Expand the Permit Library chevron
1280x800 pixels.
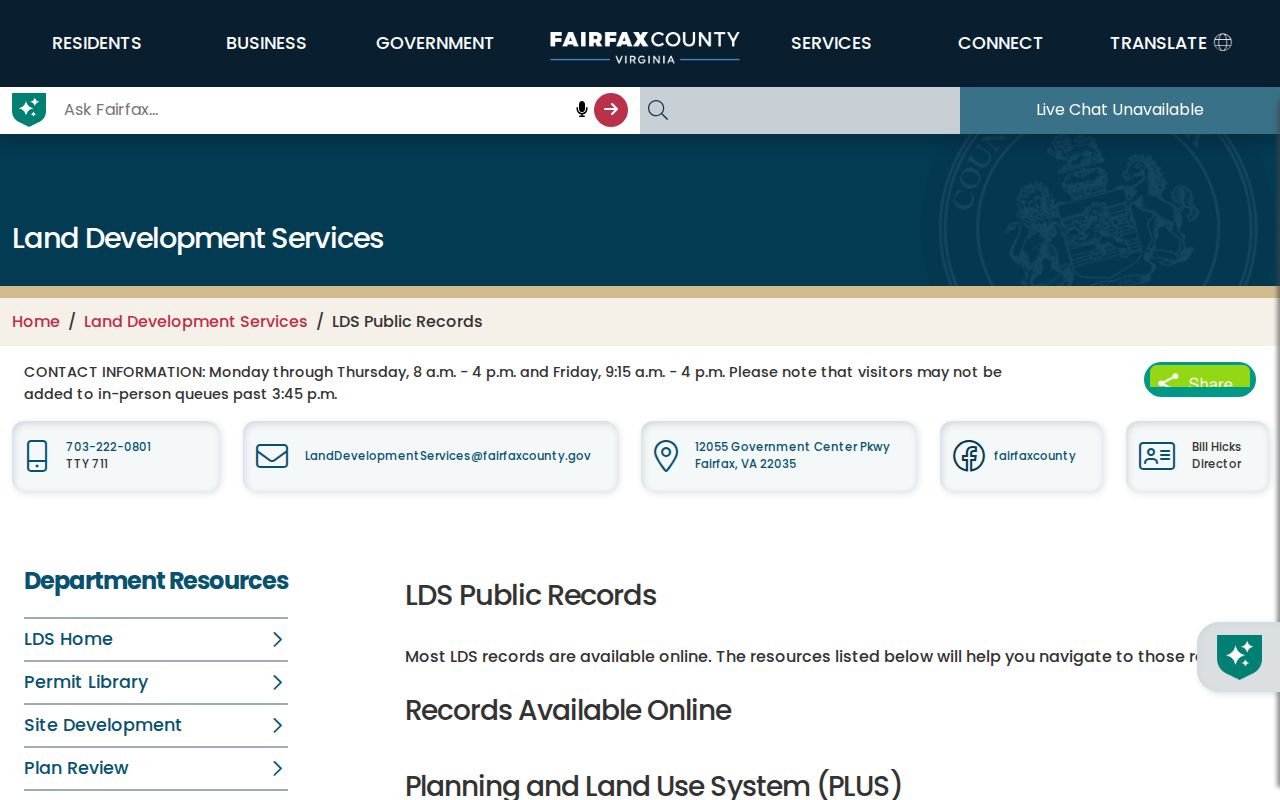(278, 682)
